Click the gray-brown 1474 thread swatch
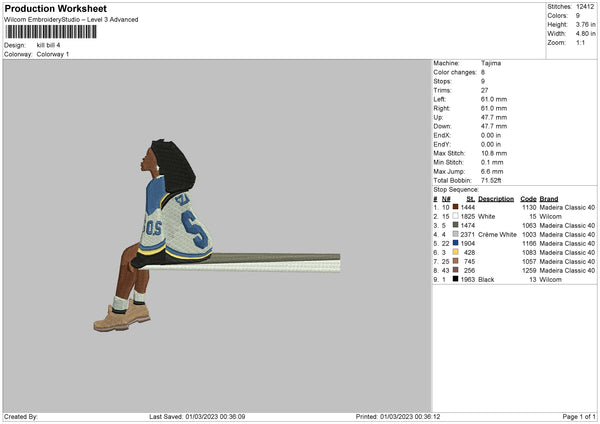 pyautogui.click(x=455, y=225)
